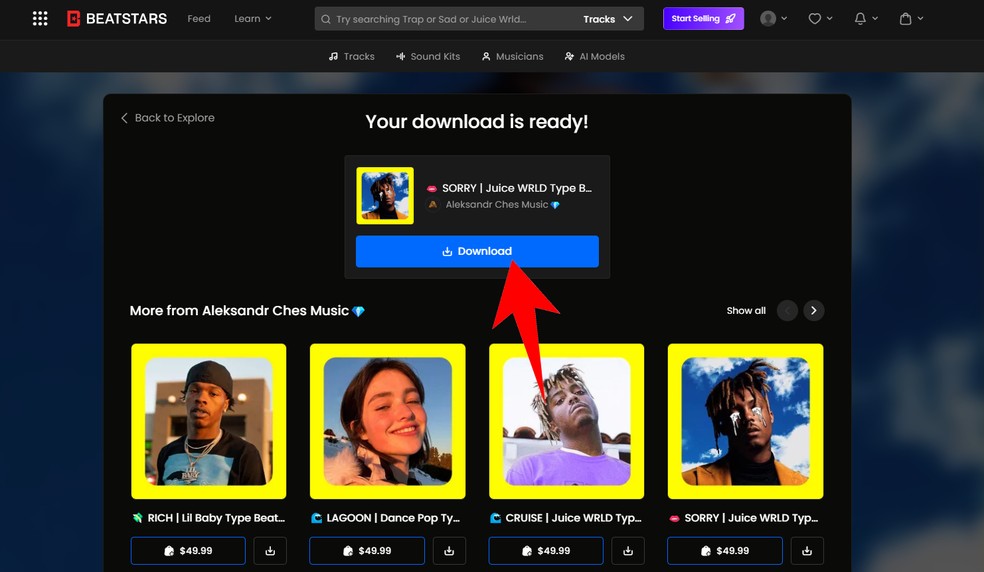Click free download icon for CRUISE beat
The width and height of the screenshot is (984, 572).
(628, 551)
